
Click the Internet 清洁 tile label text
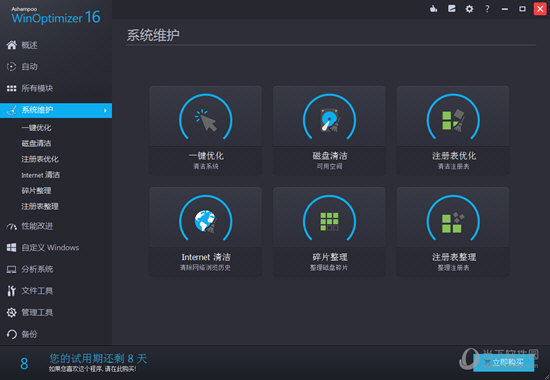coord(206,257)
